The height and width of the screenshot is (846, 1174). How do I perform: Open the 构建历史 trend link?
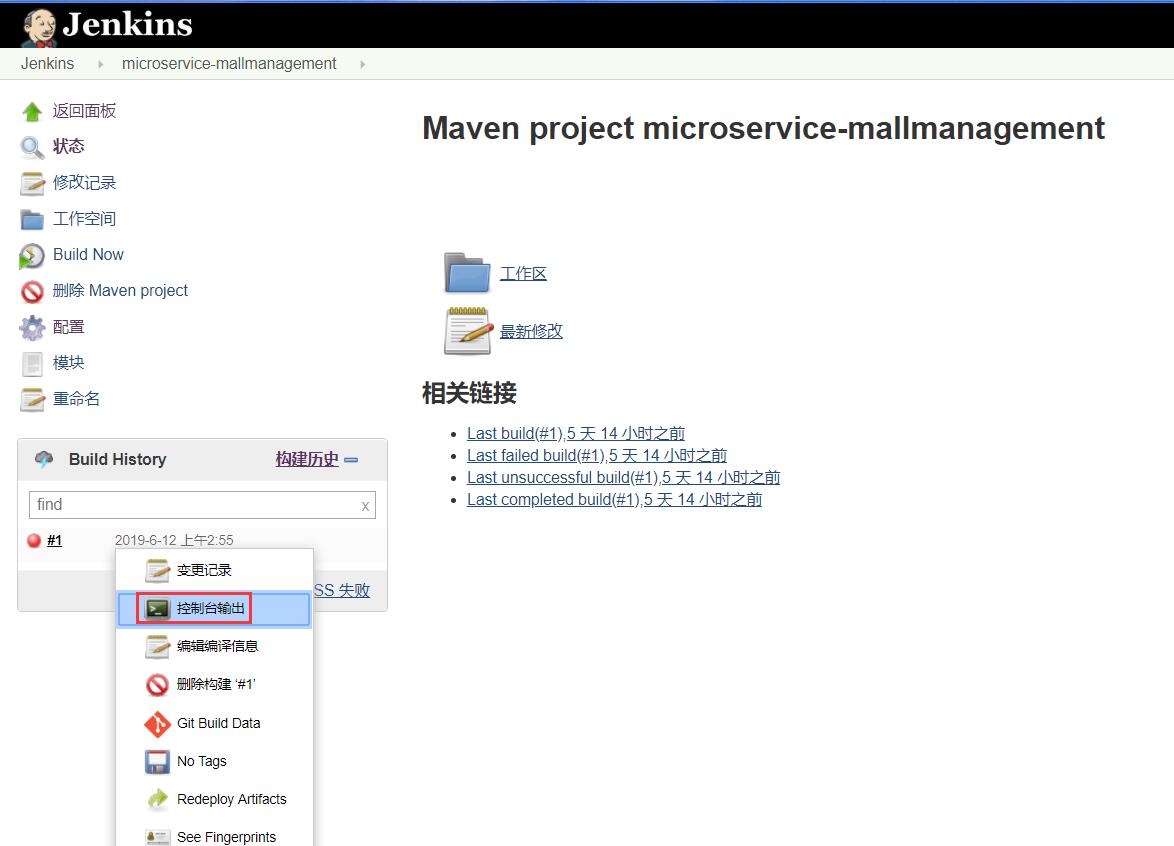(x=307, y=459)
